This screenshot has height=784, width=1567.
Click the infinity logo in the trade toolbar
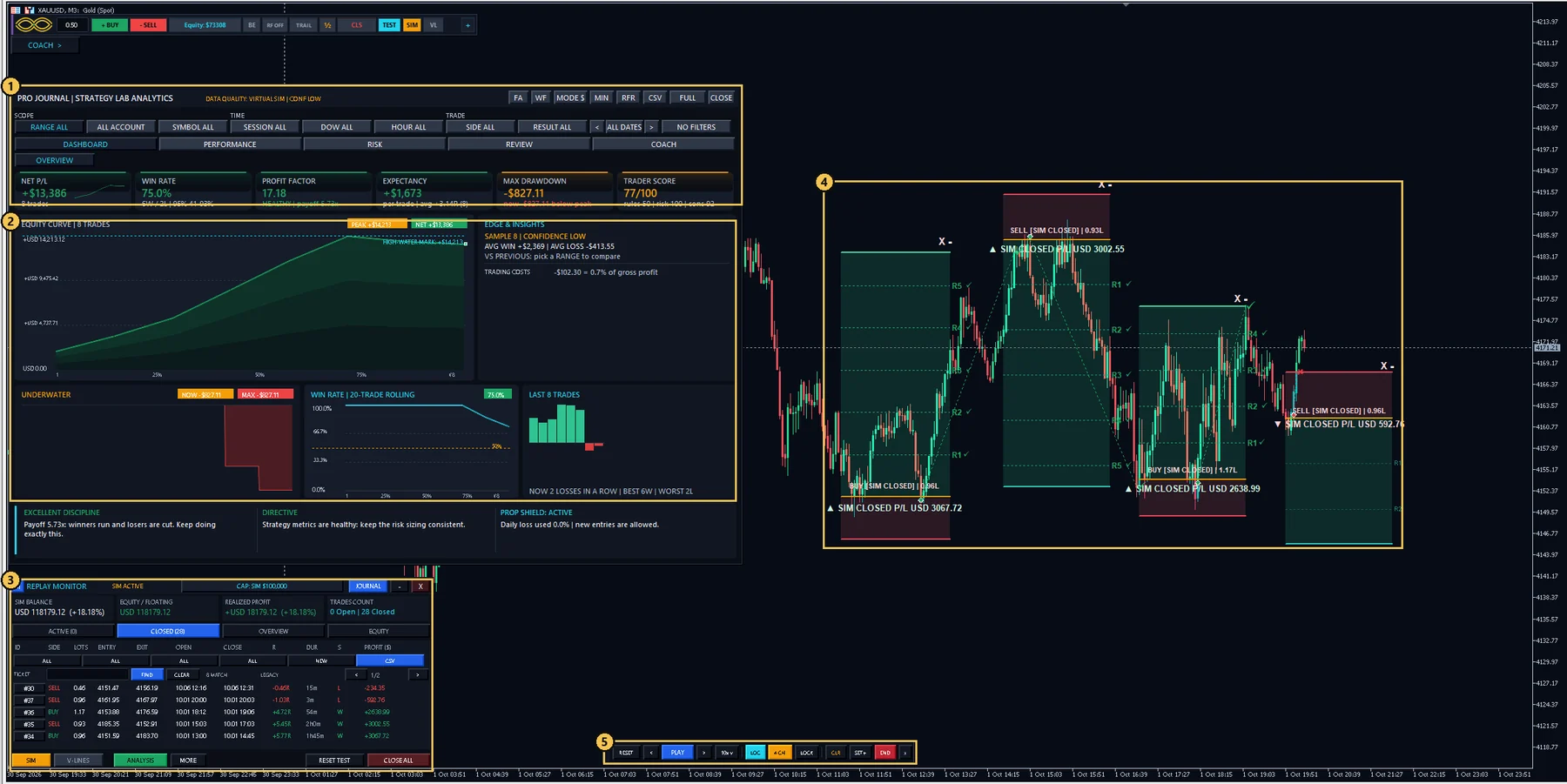pos(34,25)
